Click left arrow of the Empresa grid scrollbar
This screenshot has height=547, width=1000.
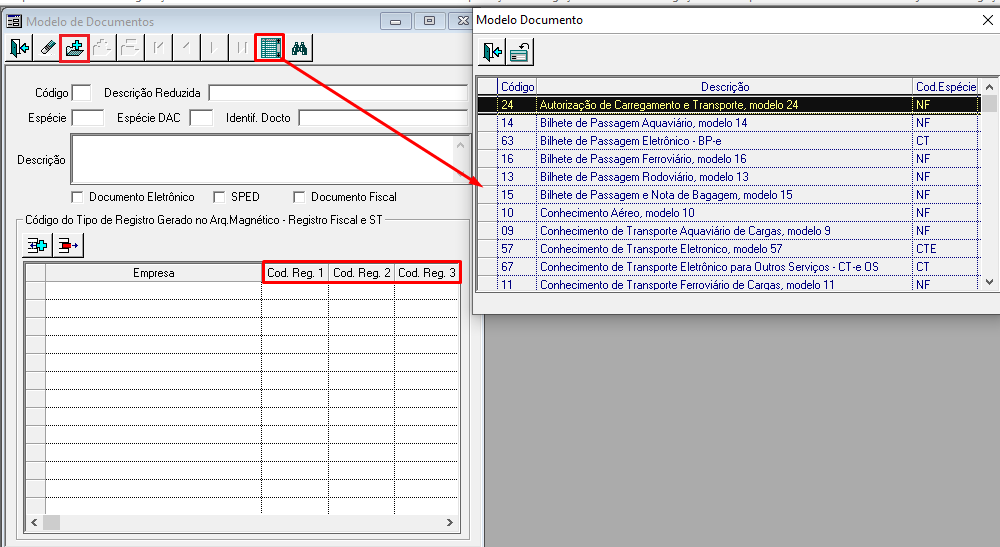tap(32, 522)
